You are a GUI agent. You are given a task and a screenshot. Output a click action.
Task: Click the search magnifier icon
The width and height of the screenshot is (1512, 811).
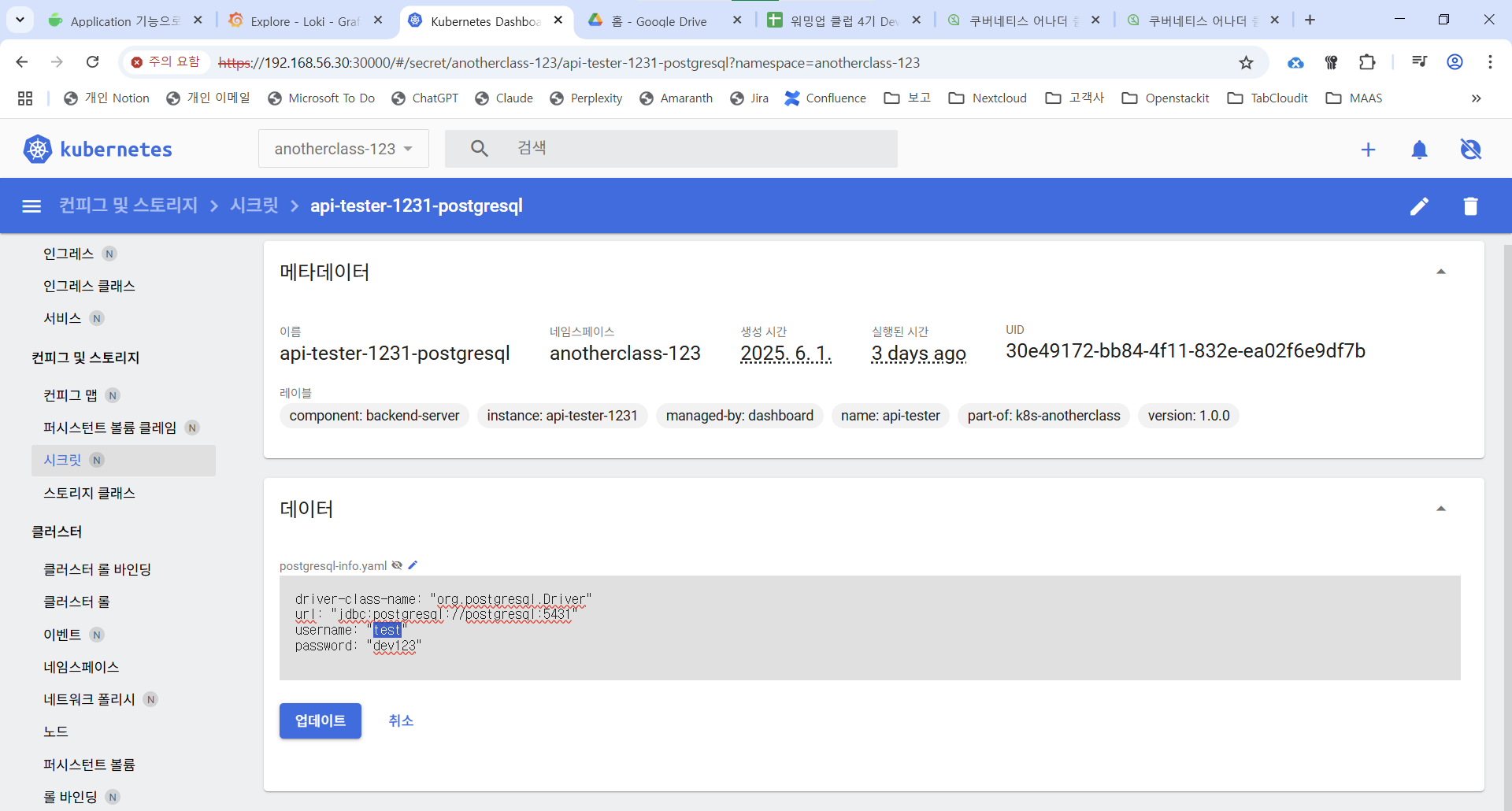tap(479, 148)
